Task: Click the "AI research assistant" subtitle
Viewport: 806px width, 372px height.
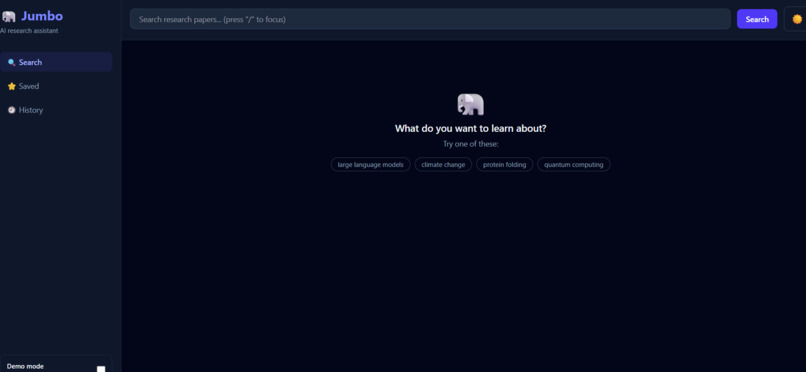Action: click(29, 31)
